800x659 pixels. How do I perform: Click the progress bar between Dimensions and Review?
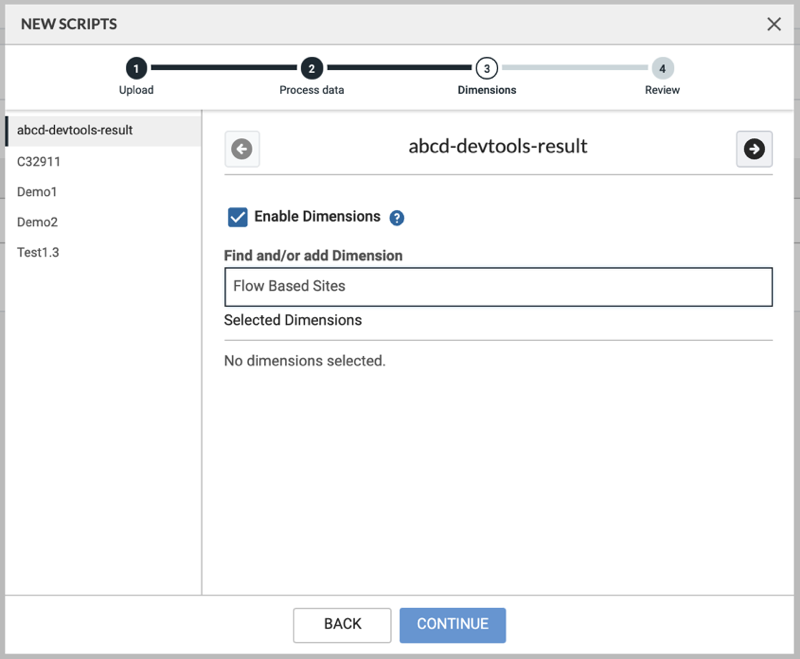pos(575,68)
